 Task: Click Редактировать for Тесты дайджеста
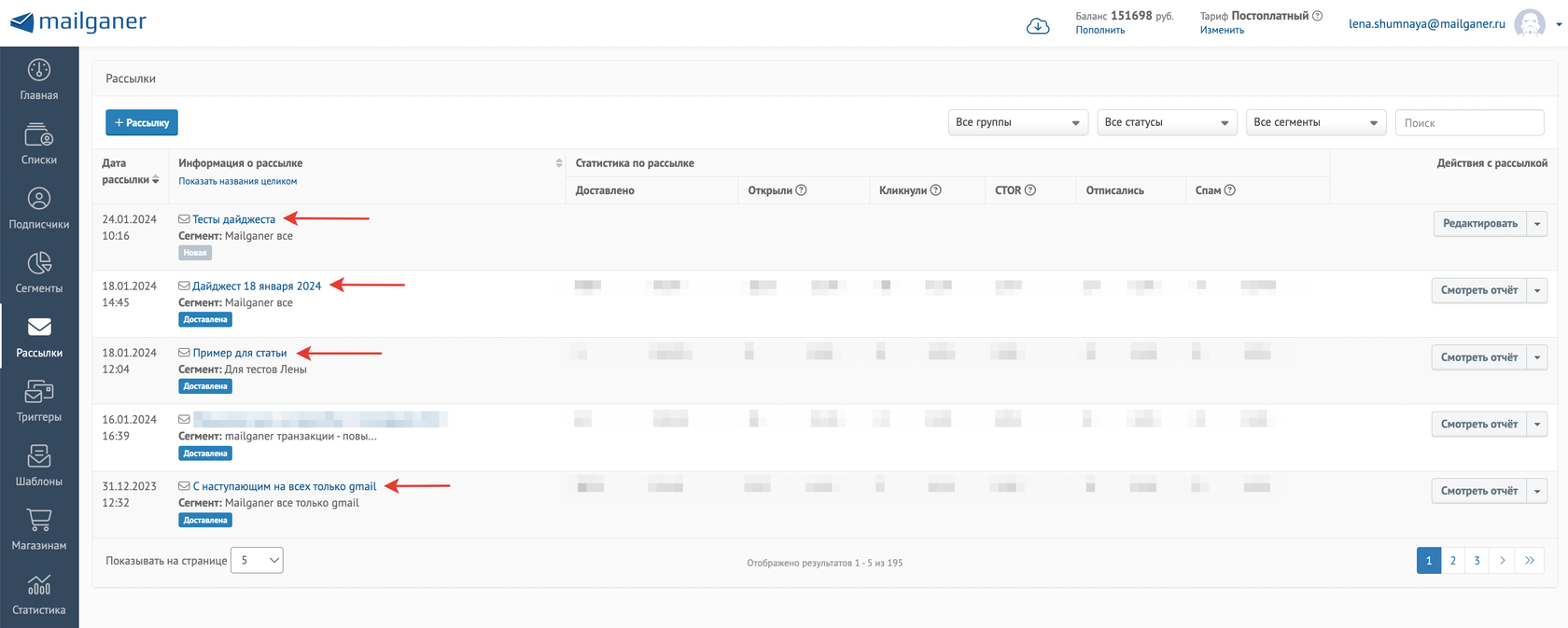tap(1480, 224)
